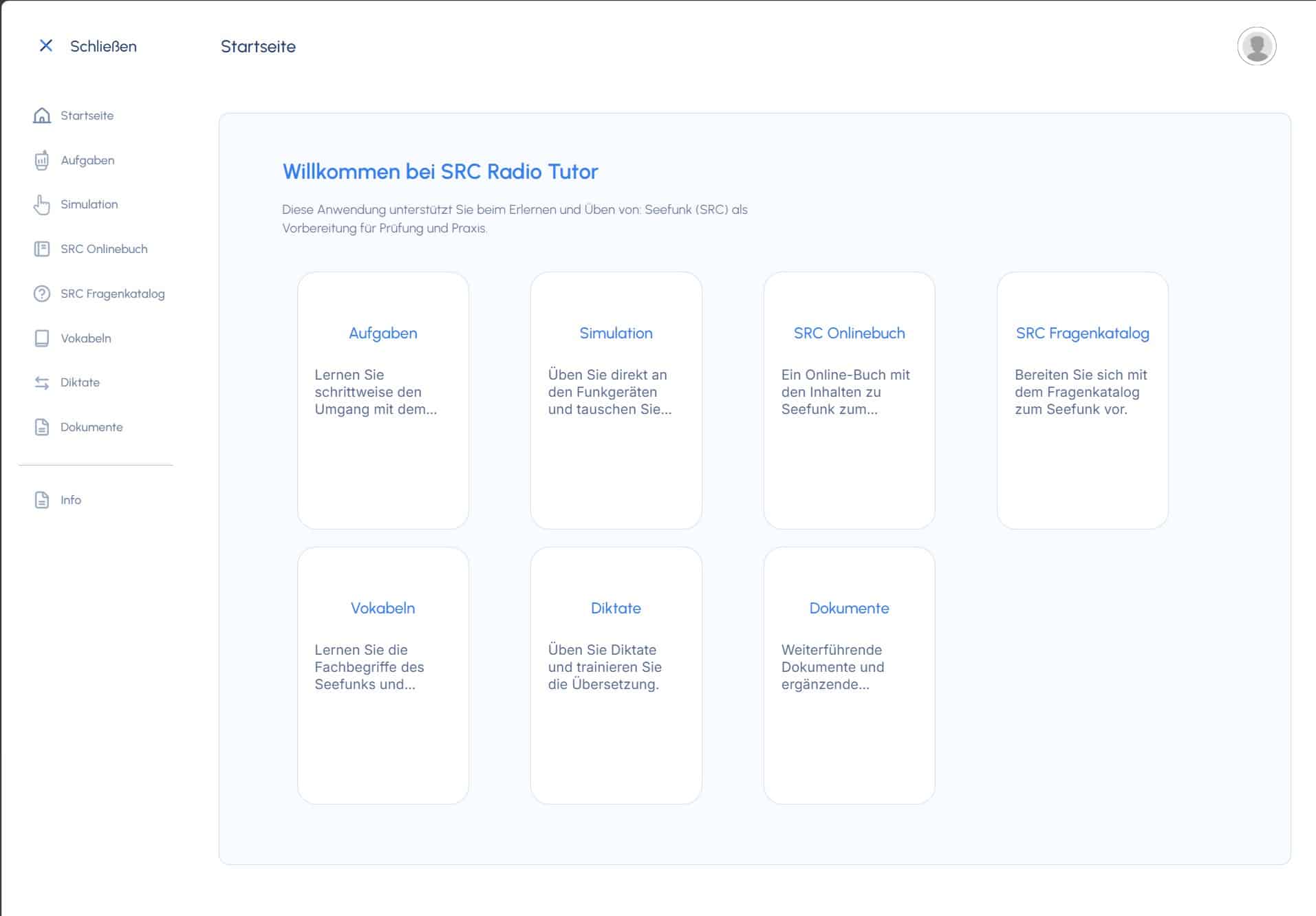This screenshot has height=916, width=1316.
Task: Open the Diktate card
Action: (x=616, y=675)
